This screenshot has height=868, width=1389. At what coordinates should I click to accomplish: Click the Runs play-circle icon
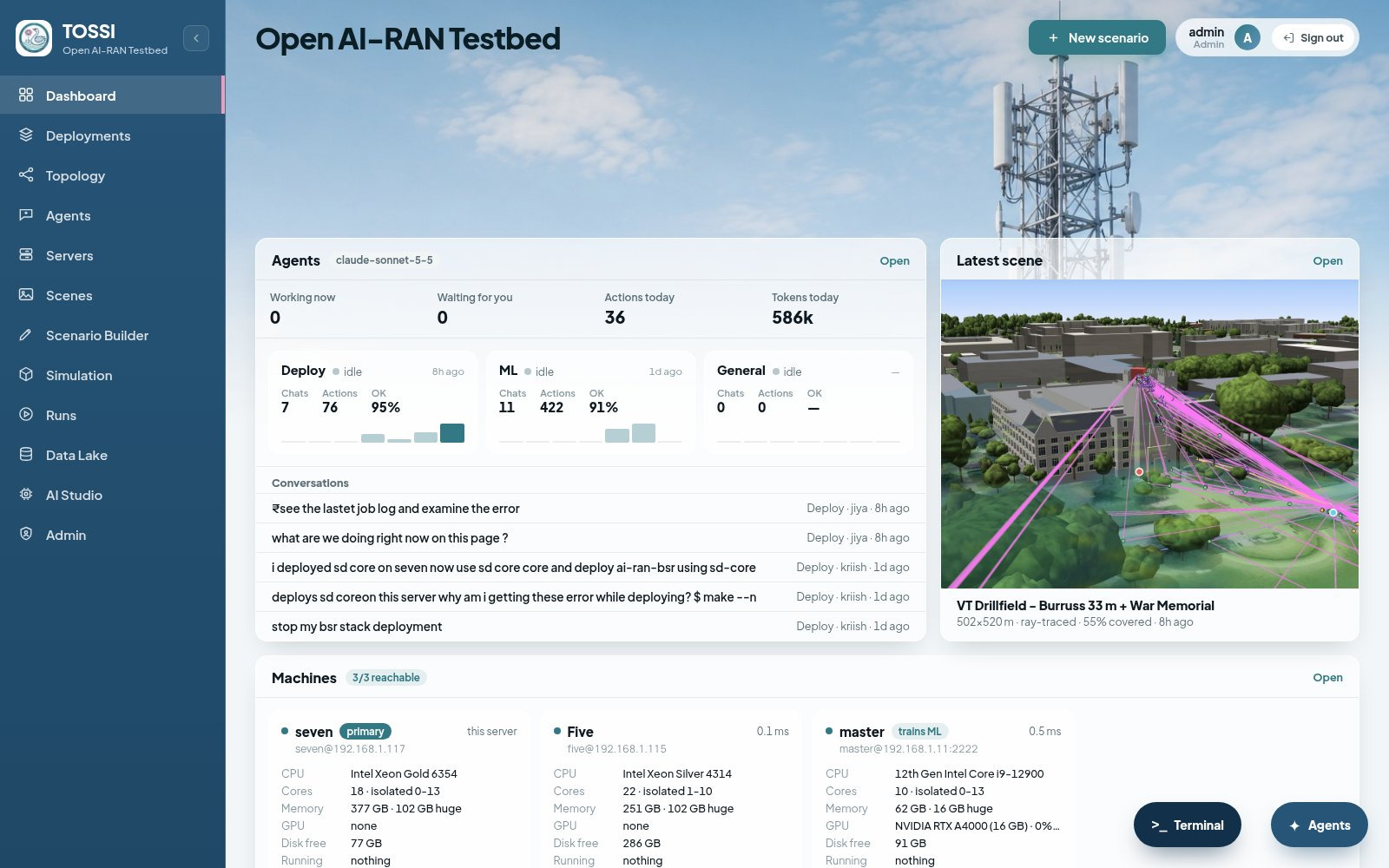[26, 414]
